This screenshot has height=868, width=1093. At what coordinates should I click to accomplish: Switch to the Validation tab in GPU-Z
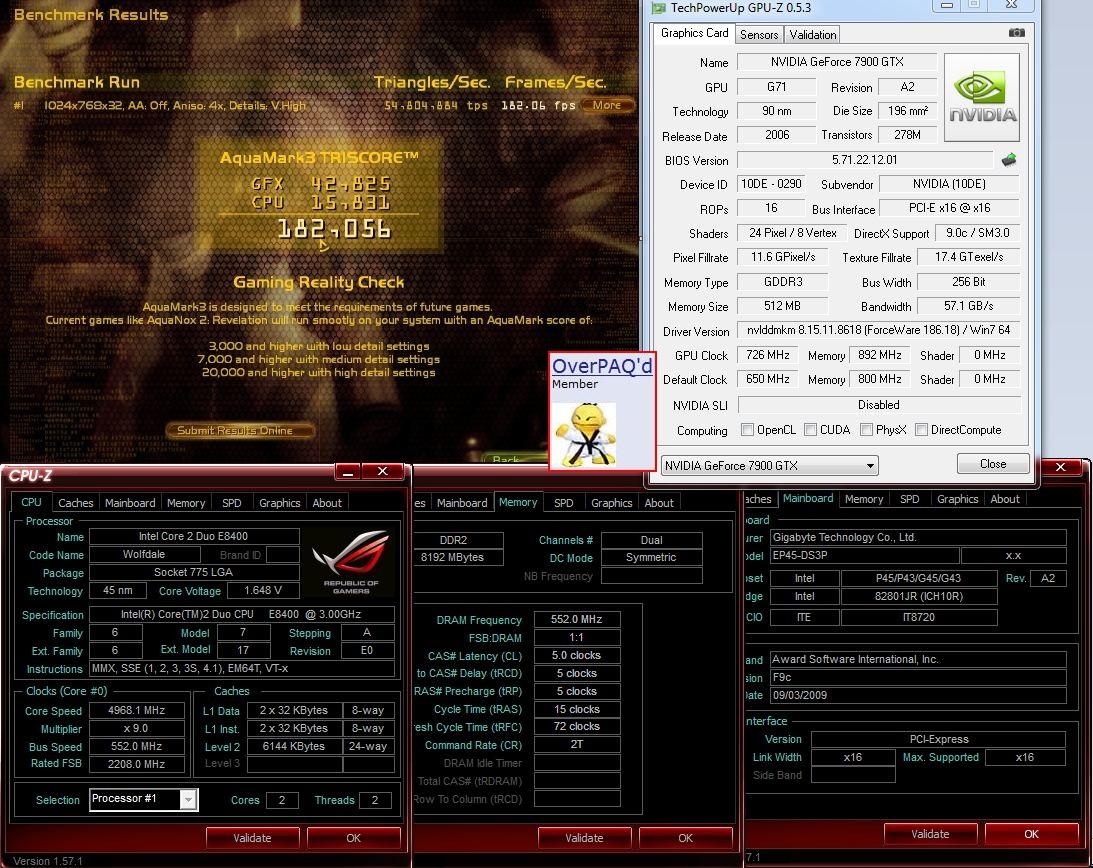812,34
